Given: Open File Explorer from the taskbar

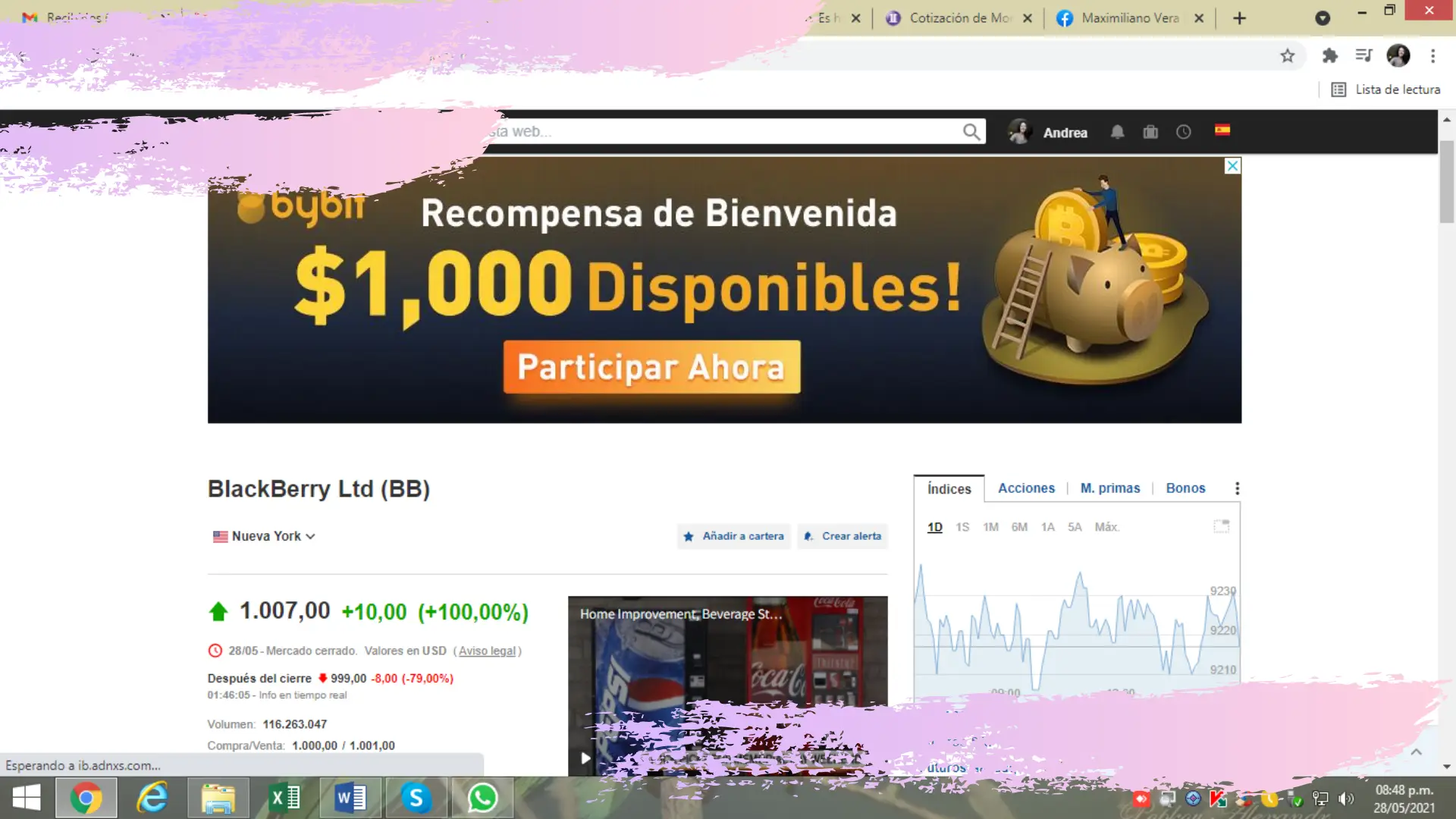Looking at the screenshot, I should pos(218,798).
